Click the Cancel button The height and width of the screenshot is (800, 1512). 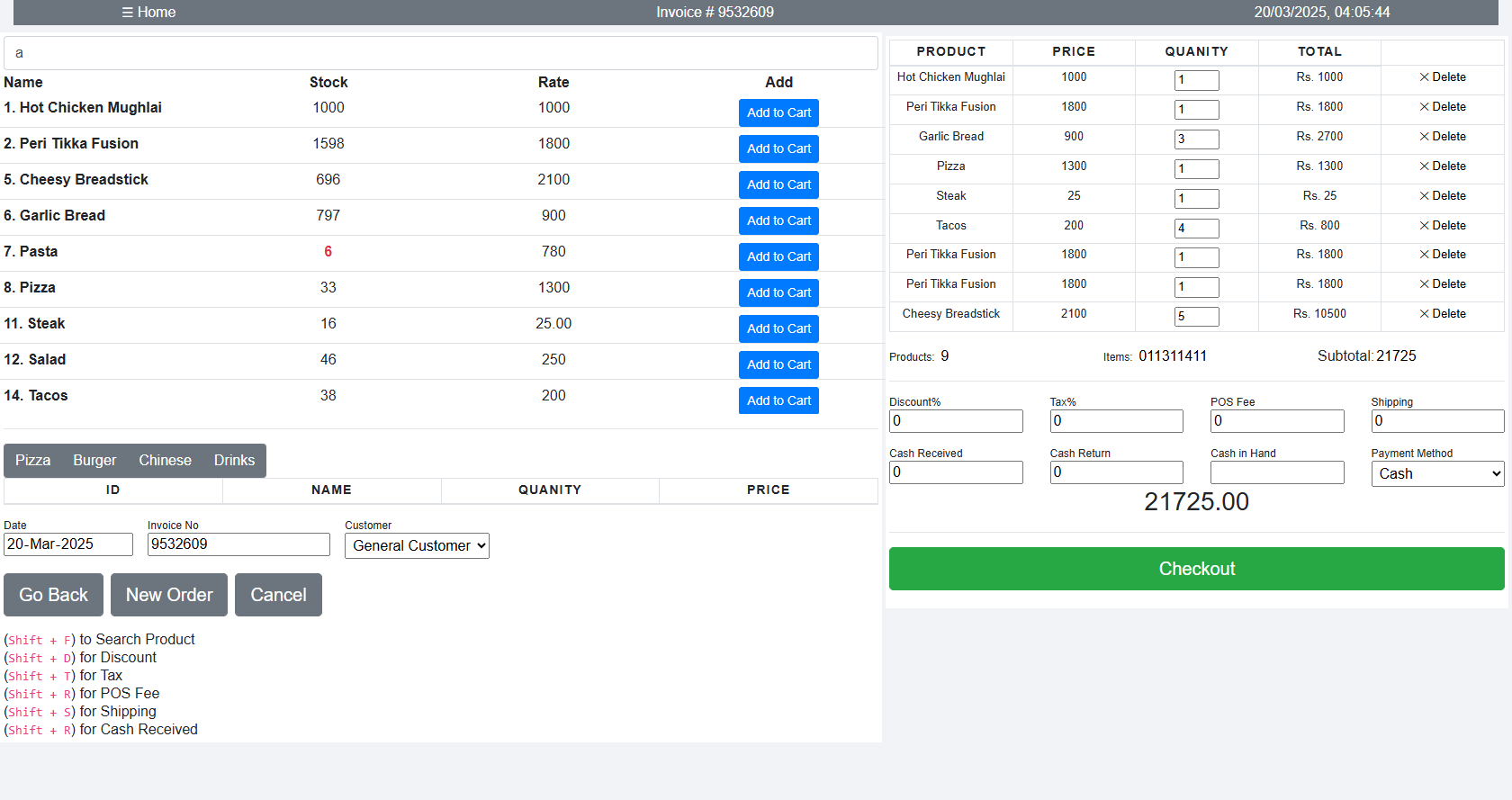click(278, 595)
